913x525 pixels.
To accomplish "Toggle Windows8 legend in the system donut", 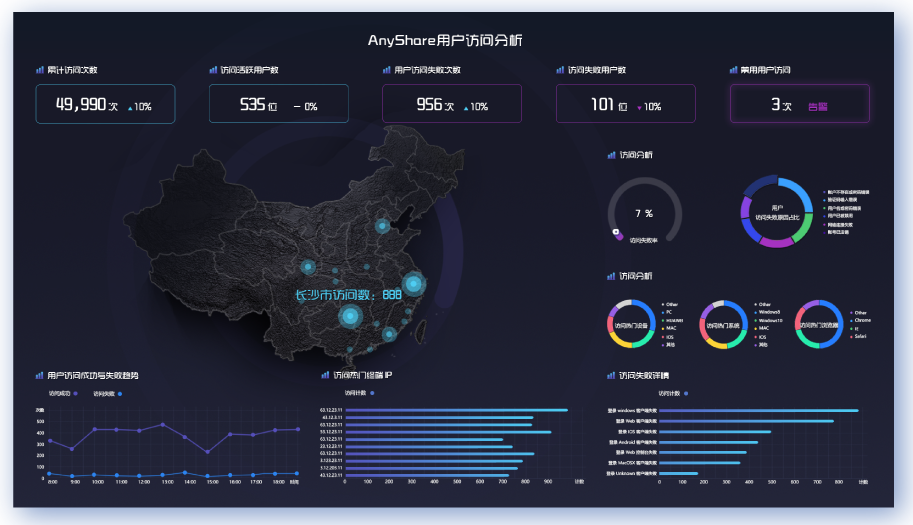I will pyautogui.click(x=767, y=313).
